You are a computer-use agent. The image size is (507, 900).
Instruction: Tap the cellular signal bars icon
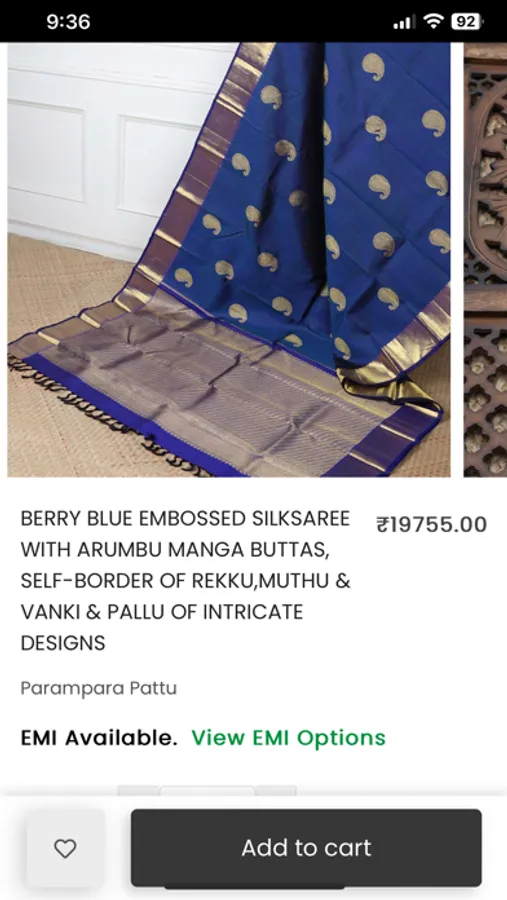point(404,22)
